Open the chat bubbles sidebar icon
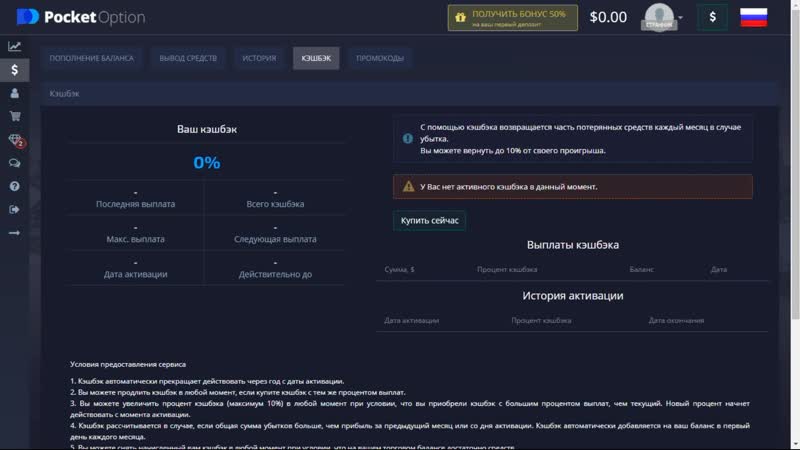The width and height of the screenshot is (800, 450). click(14, 163)
